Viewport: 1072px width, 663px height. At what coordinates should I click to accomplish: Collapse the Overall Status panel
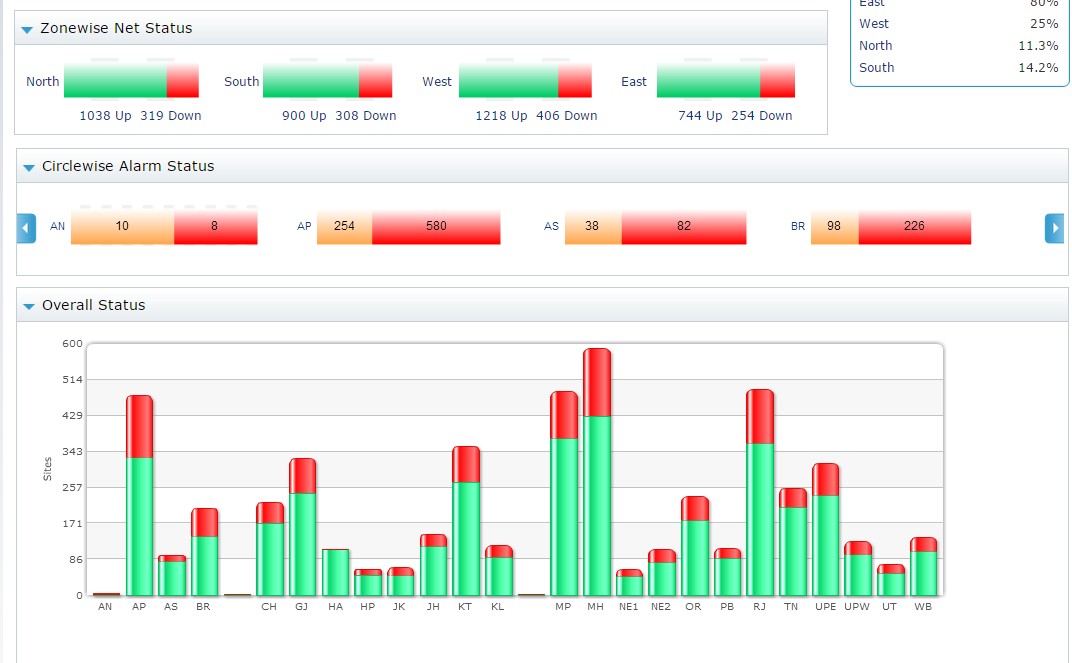(x=27, y=305)
